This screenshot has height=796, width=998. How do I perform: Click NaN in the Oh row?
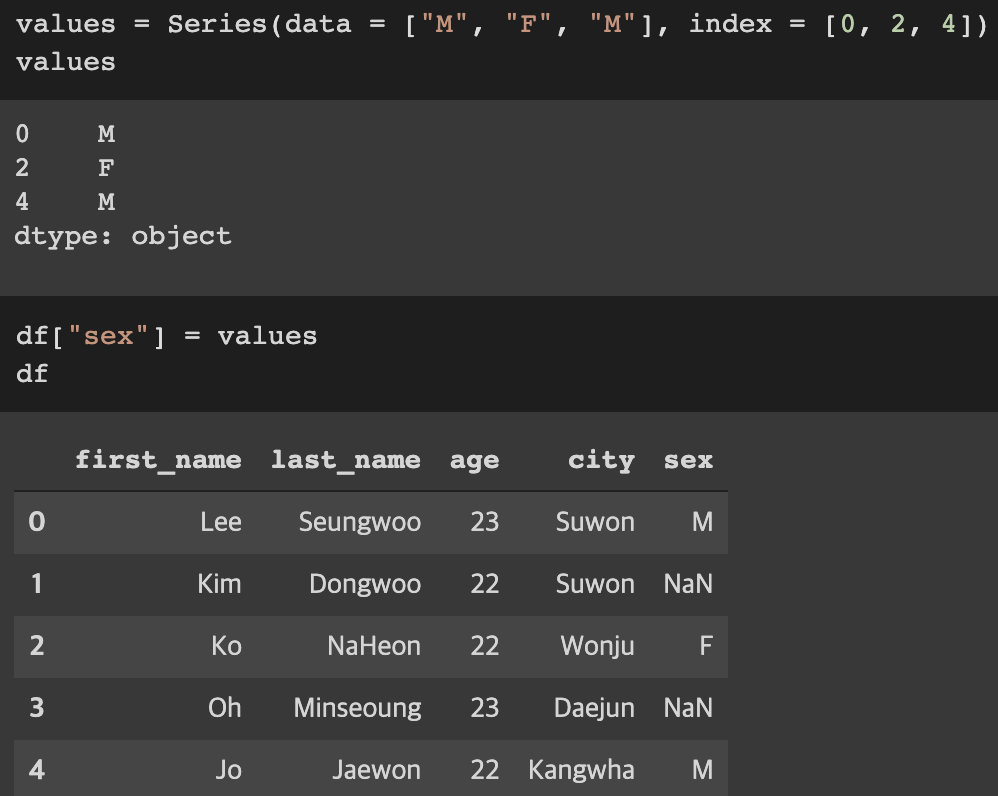tap(688, 708)
